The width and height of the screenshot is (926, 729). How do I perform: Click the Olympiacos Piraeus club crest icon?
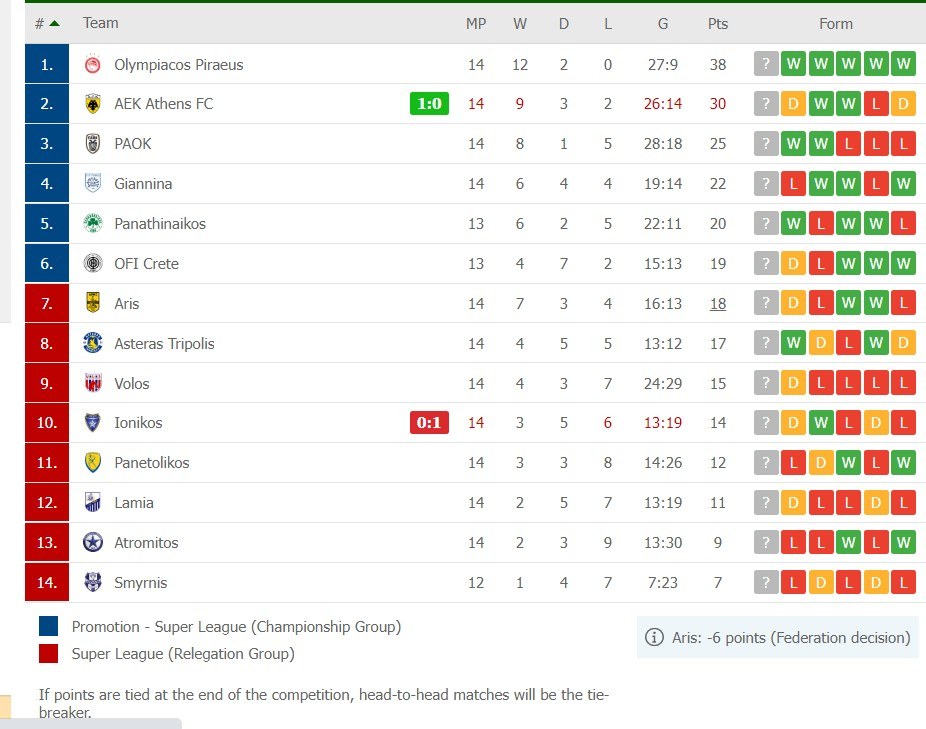tap(93, 65)
